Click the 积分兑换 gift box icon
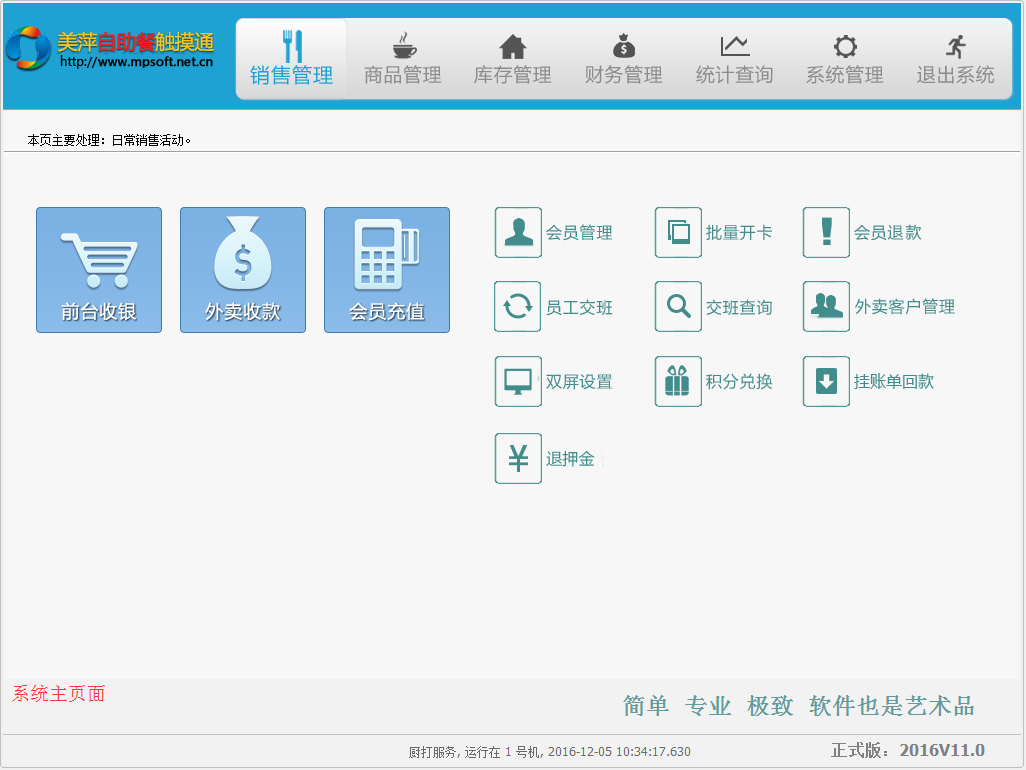This screenshot has height=770, width=1026. (x=678, y=382)
